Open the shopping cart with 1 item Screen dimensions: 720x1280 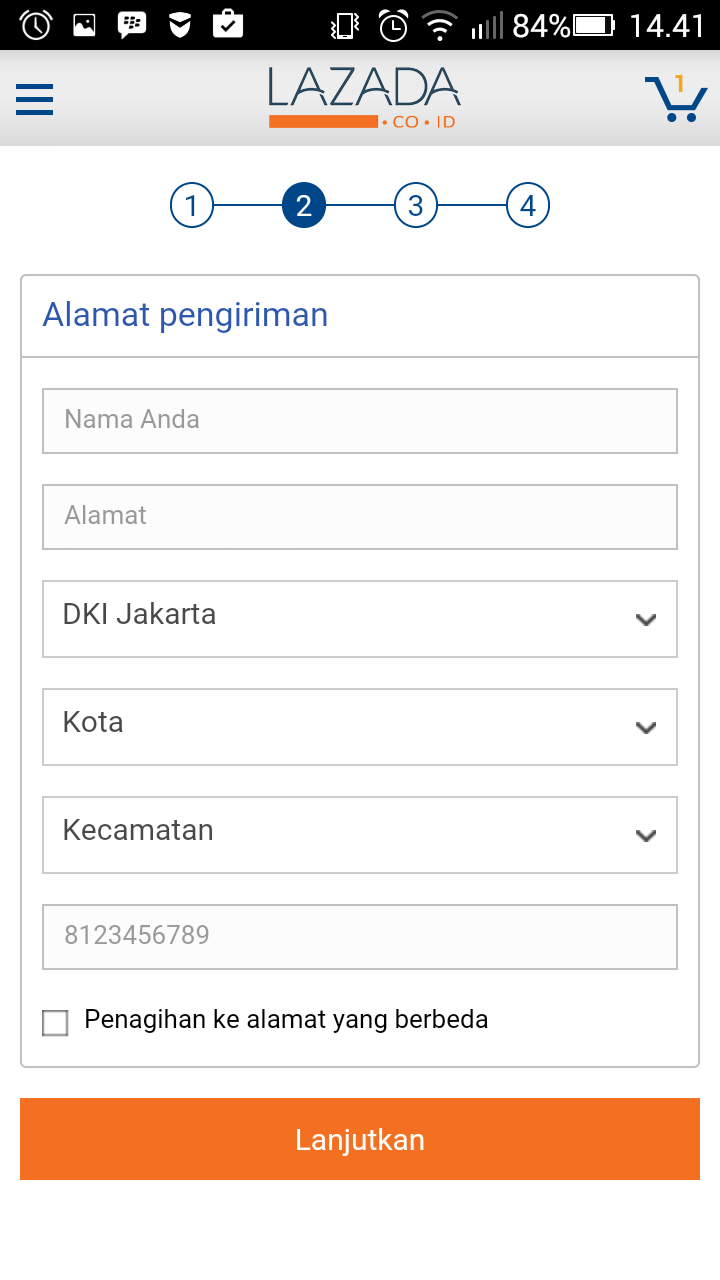[676, 100]
